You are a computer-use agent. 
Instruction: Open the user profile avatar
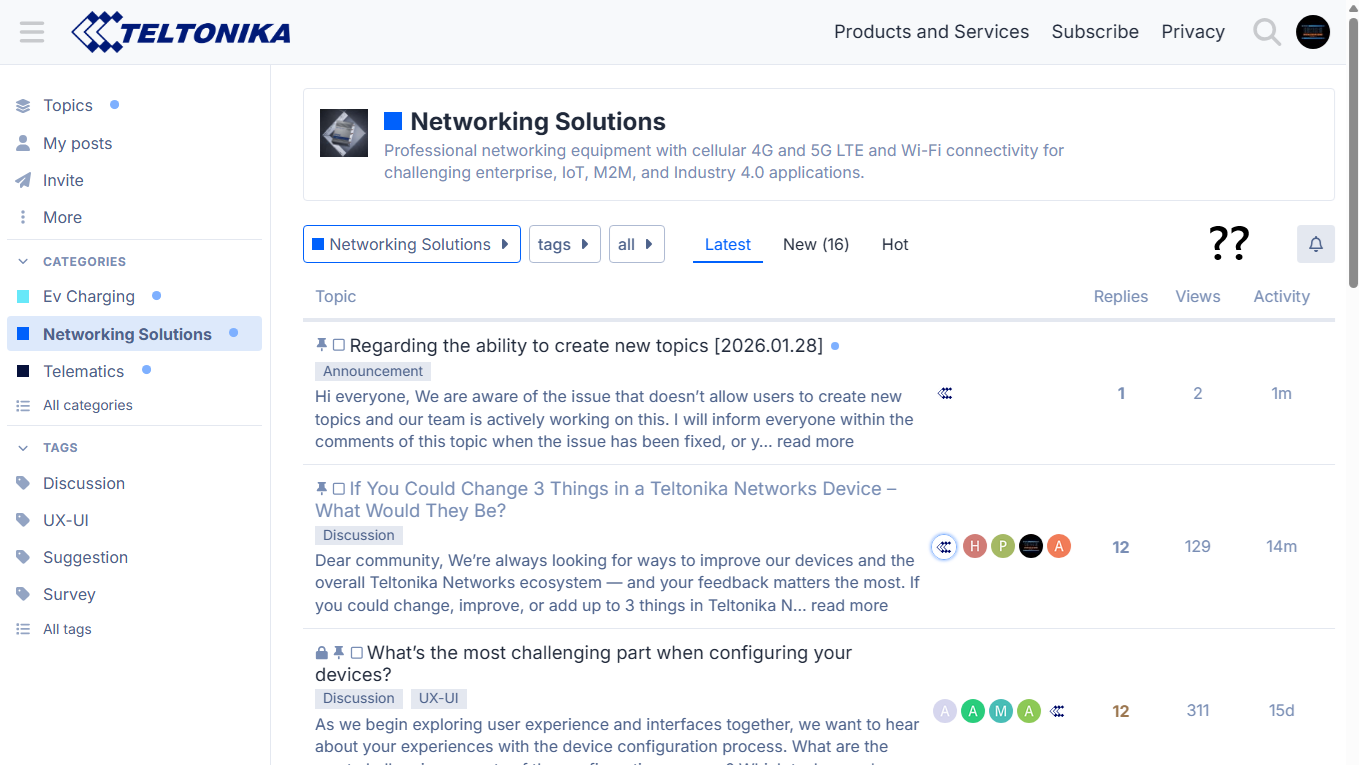pos(1313,32)
